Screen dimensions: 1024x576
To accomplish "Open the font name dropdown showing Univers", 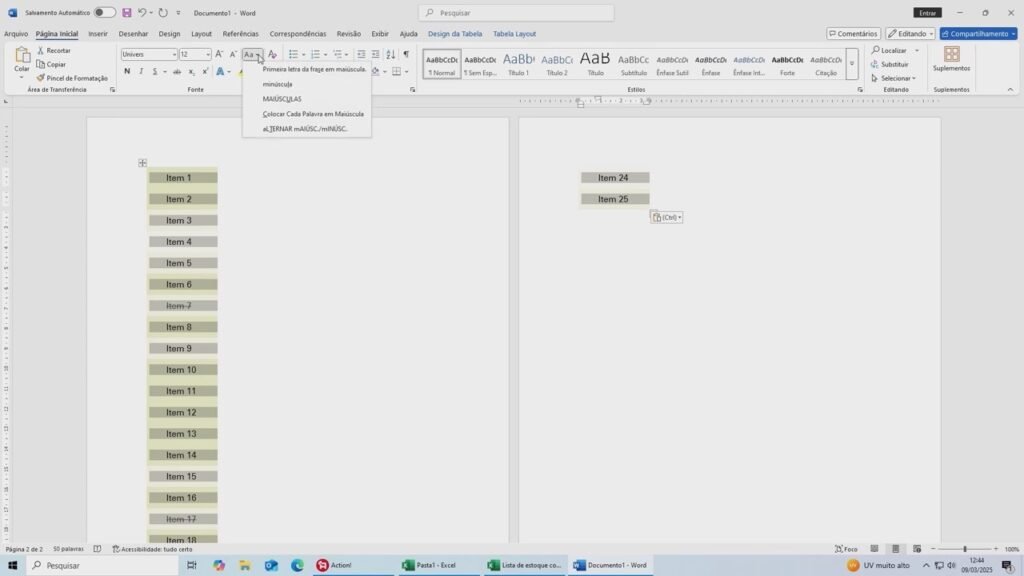I will click(148, 55).
